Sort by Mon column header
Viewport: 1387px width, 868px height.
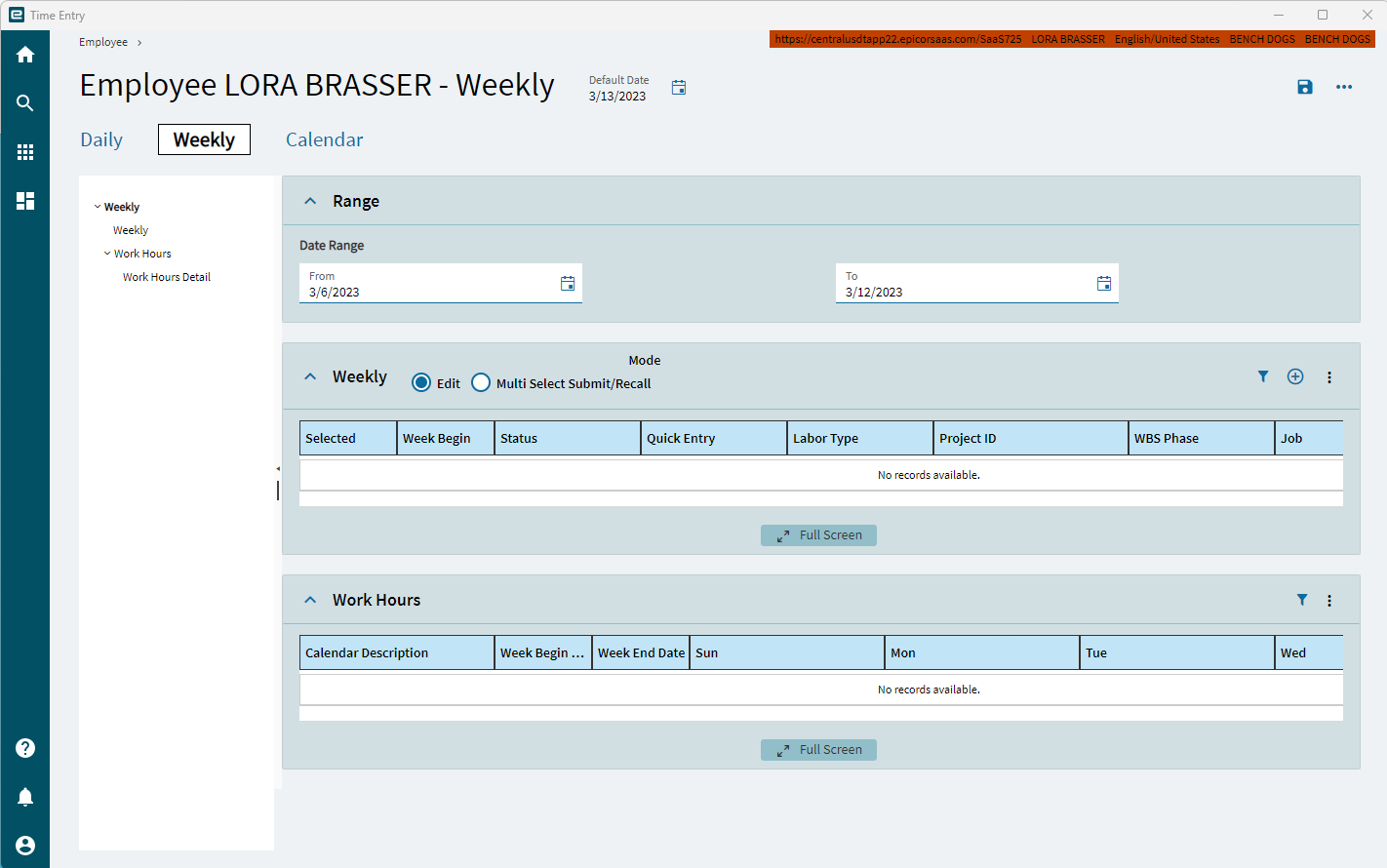coord(982,652)
